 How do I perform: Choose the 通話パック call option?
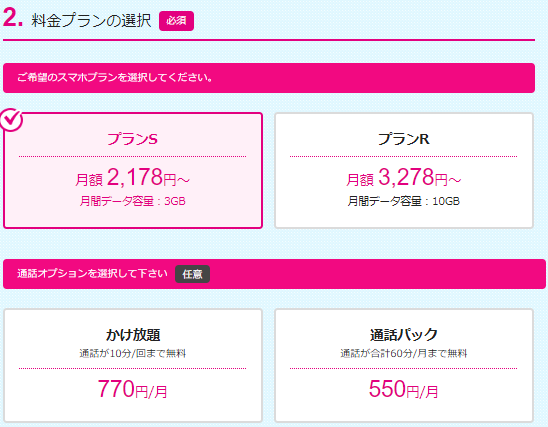tap(404, 366)
